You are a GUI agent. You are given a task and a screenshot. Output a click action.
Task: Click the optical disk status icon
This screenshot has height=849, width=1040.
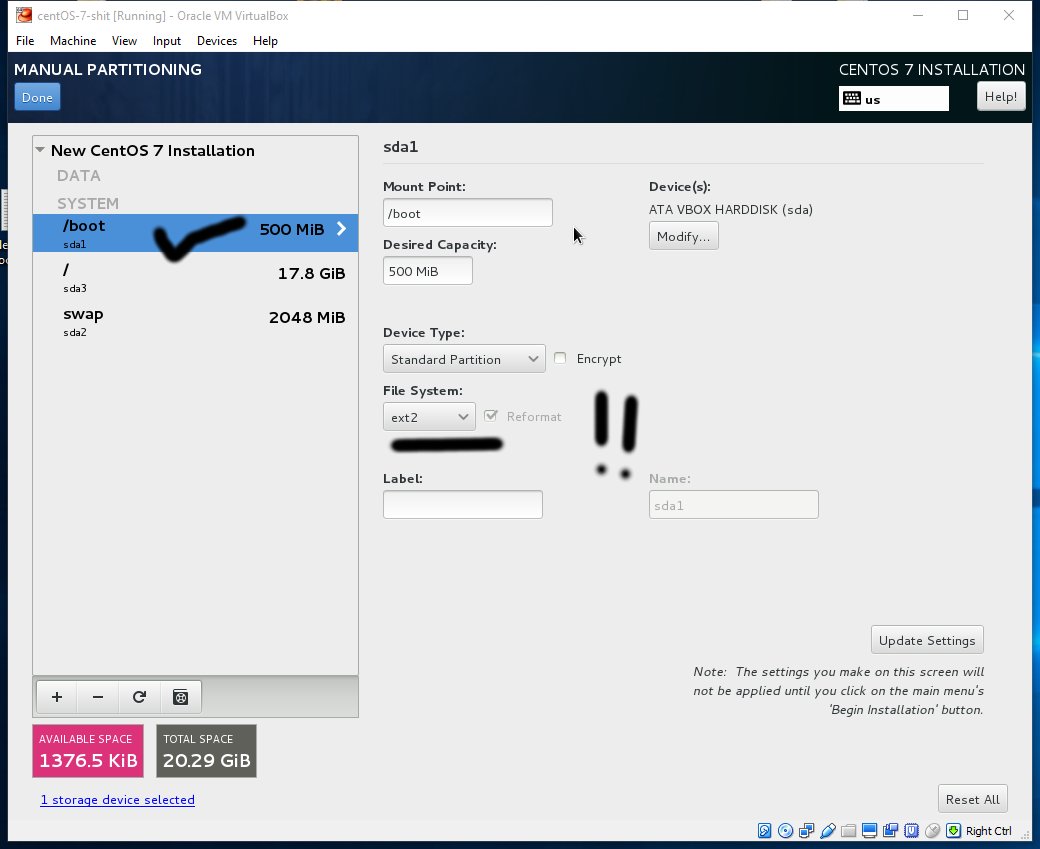785,830
